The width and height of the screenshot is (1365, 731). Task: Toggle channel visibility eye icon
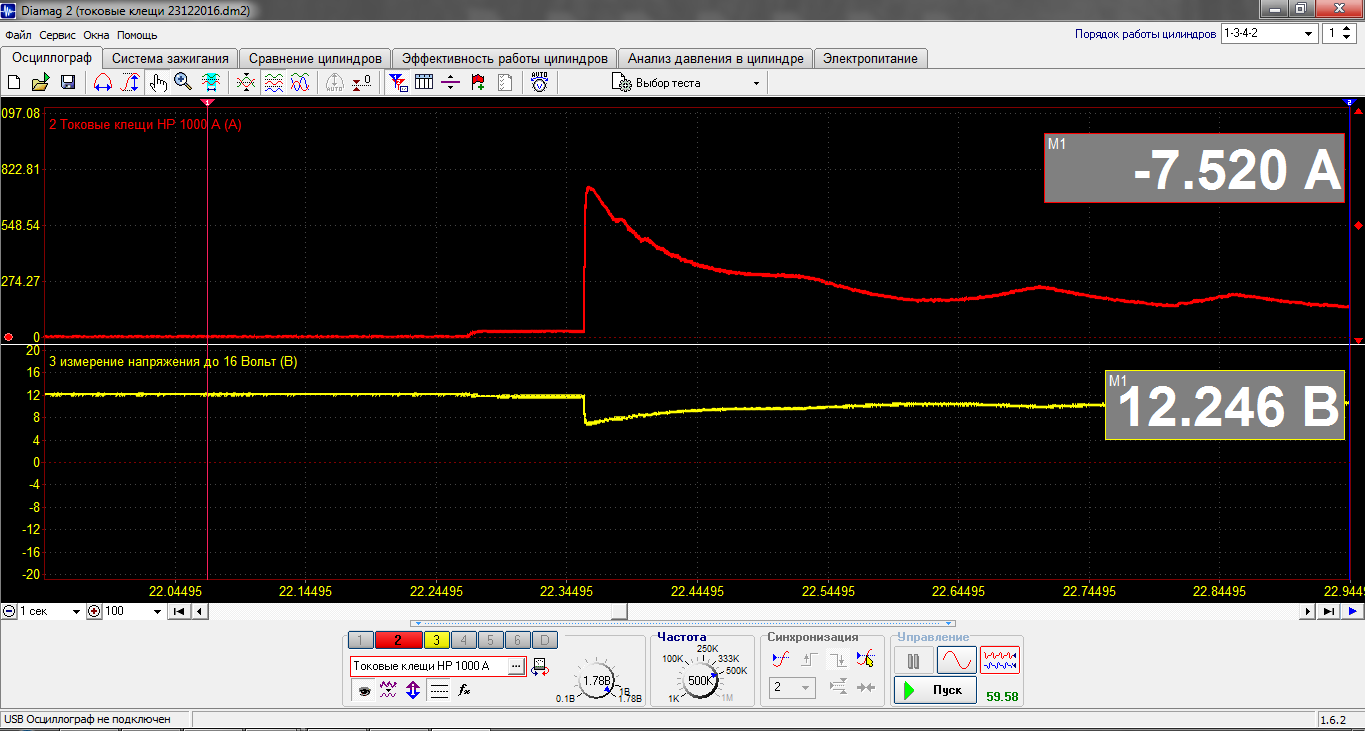pos(364,690)
